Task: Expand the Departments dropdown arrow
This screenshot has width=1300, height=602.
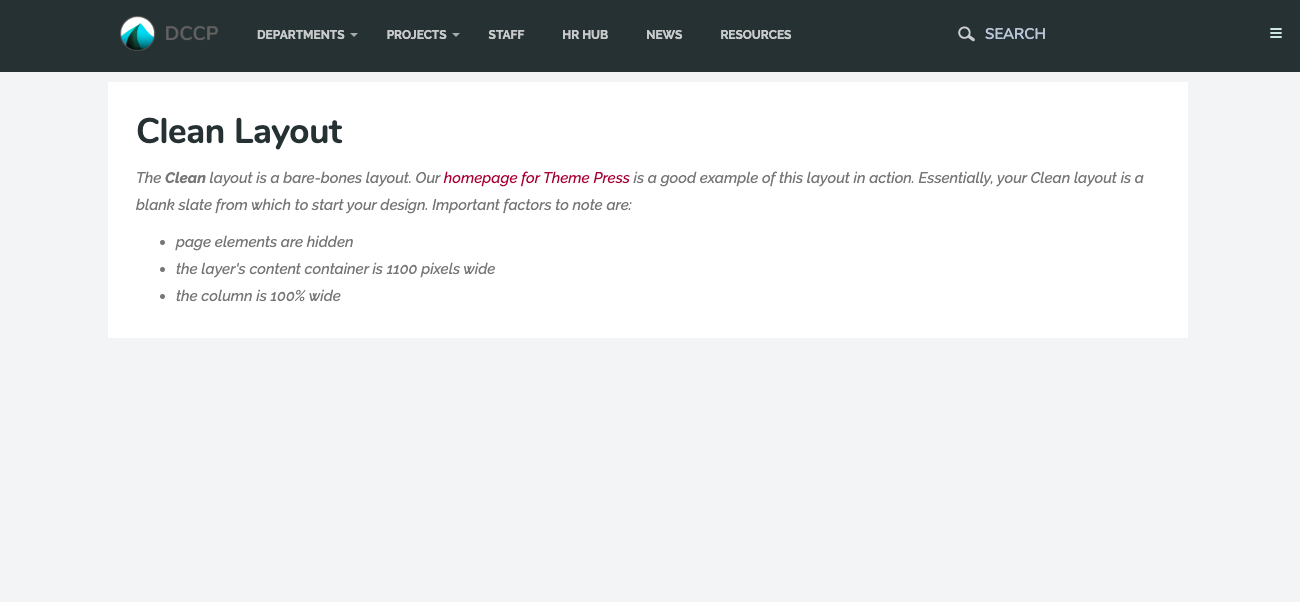Action: point(354,35)
